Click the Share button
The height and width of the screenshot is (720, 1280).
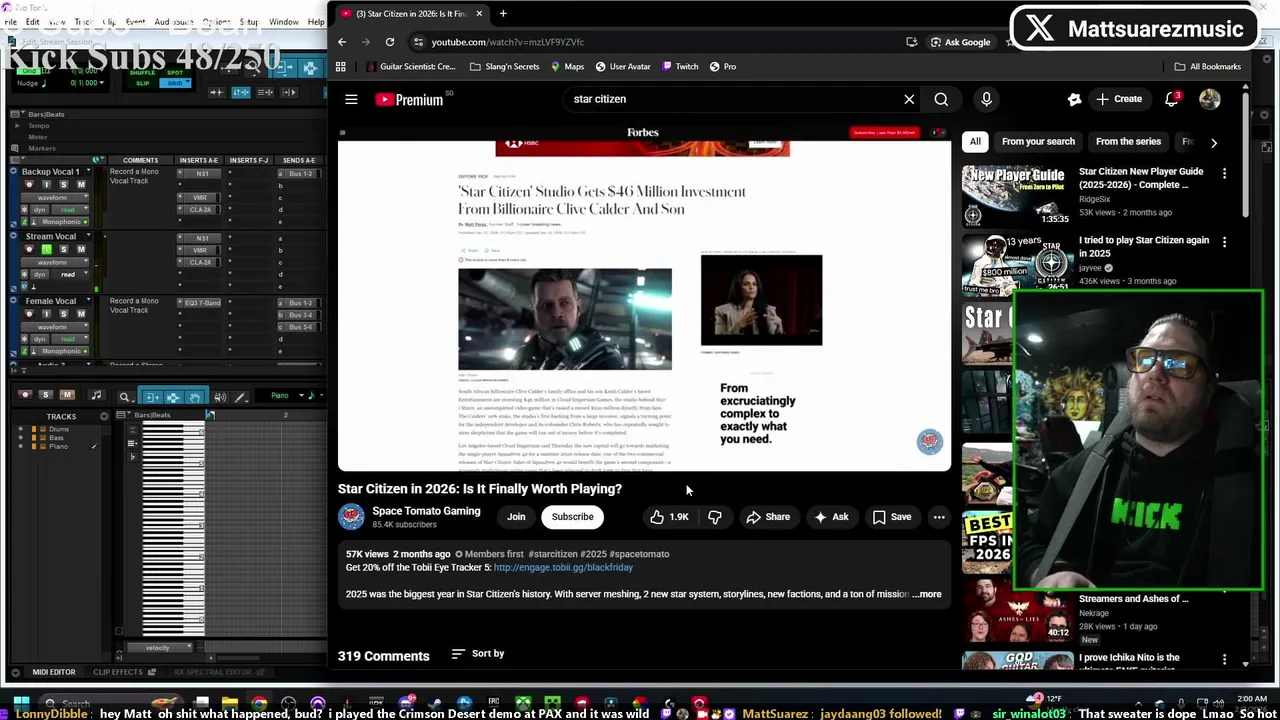point(768,517)
